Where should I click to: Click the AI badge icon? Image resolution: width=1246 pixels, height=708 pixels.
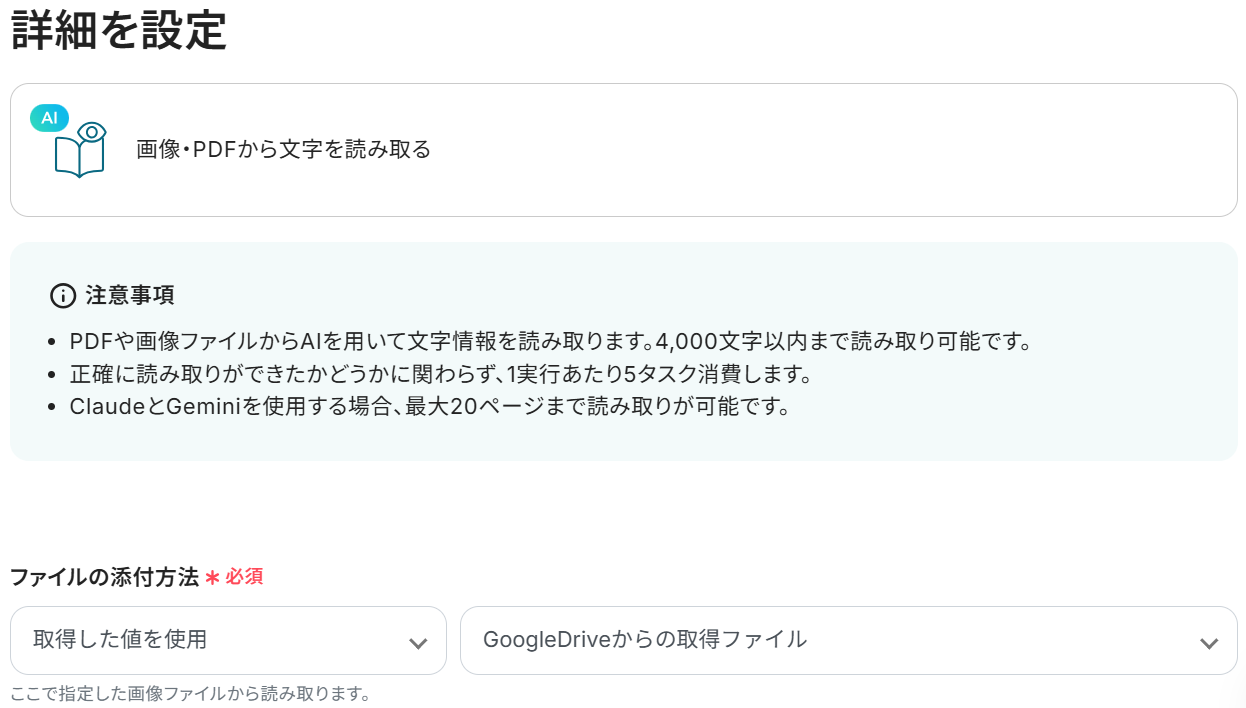pyautogui.click(x=49, y=117)
